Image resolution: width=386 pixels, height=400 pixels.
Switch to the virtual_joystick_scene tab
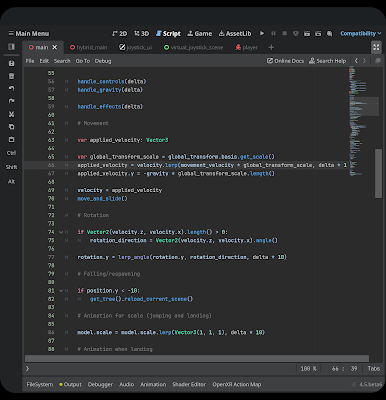(x=193, y=47)
